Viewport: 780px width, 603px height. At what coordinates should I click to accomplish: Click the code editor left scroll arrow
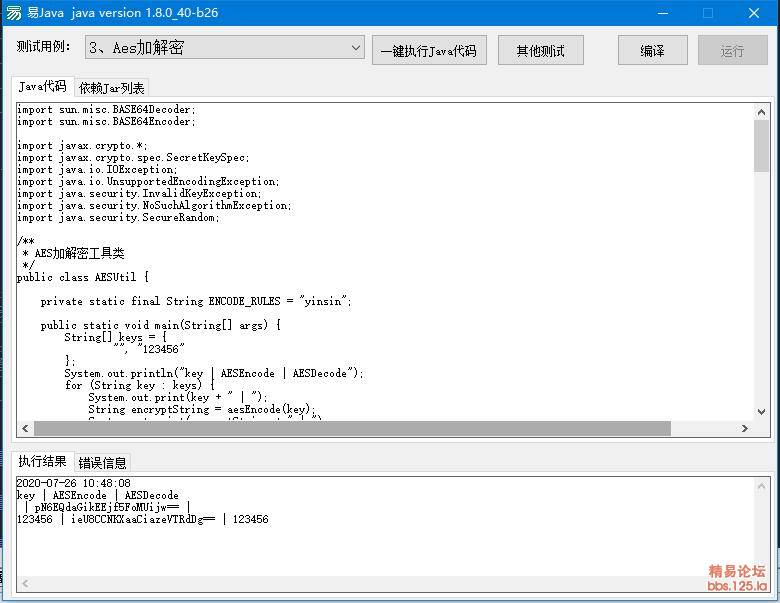(24, 428)
